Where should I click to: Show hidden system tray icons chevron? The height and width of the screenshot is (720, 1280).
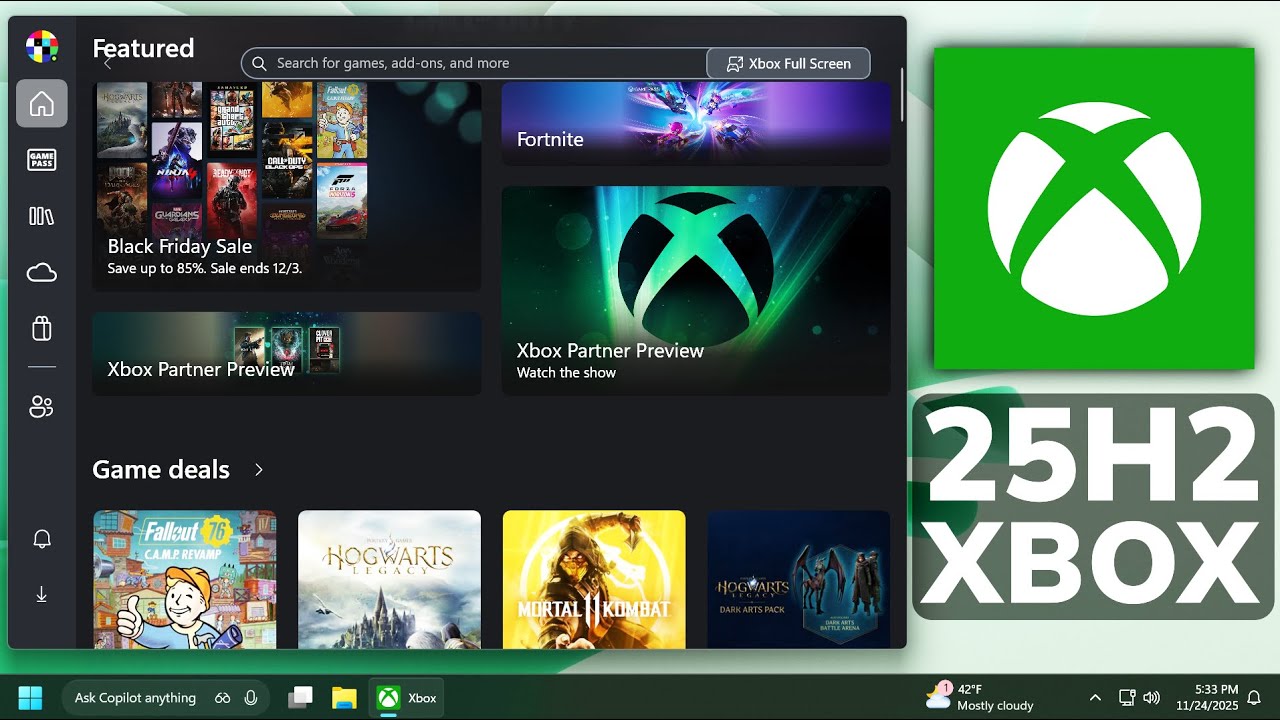point(1095,698)
